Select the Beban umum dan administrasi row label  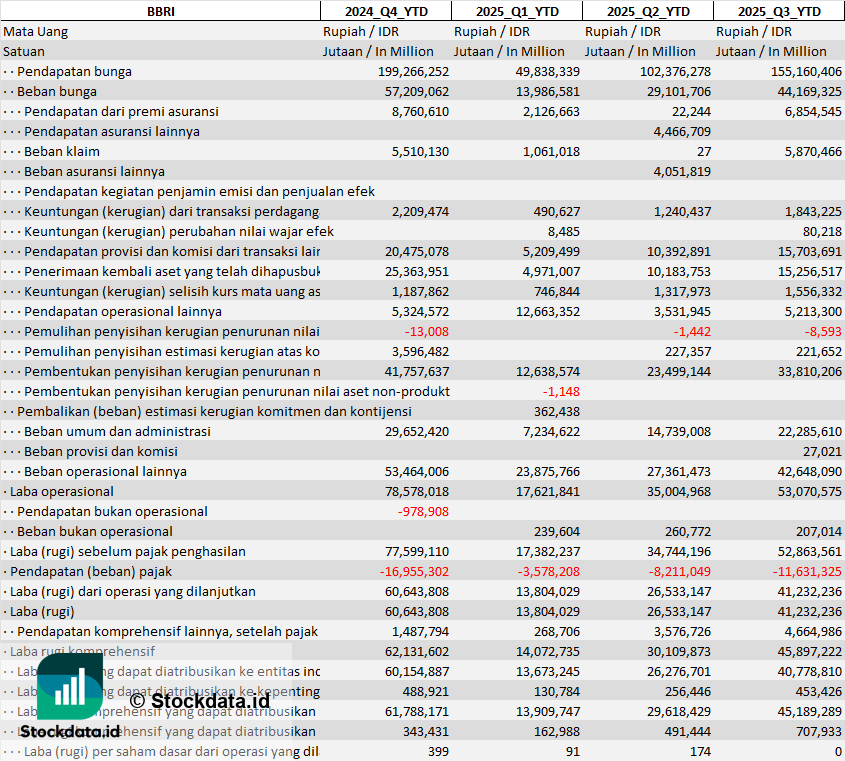click(x=117, y=431)
